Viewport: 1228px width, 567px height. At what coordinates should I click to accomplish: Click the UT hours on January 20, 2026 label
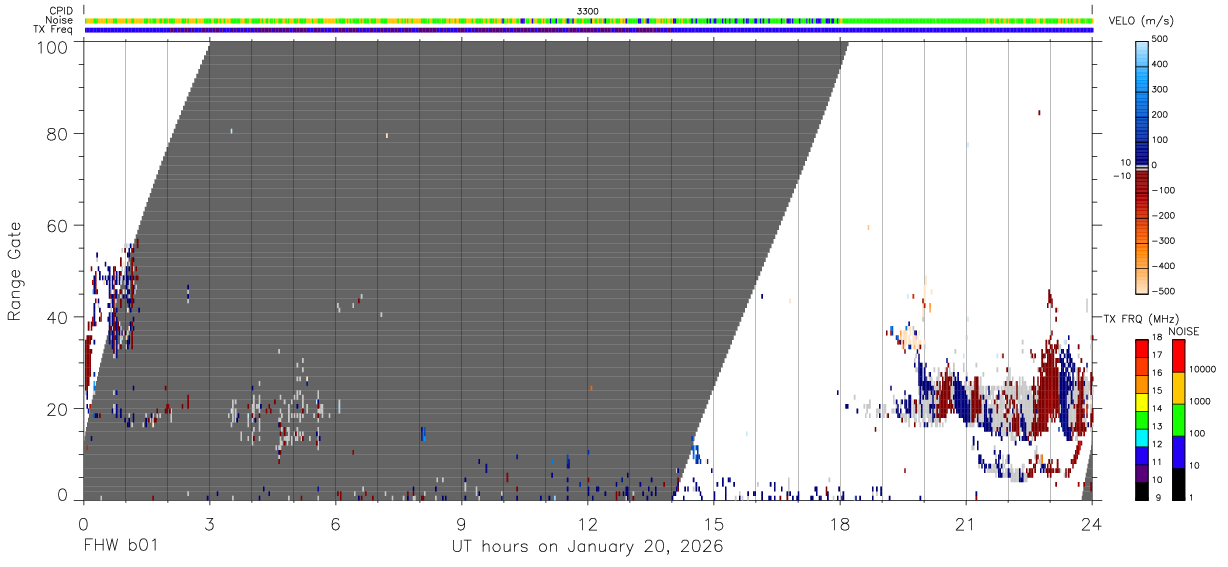tap(587, 547)
